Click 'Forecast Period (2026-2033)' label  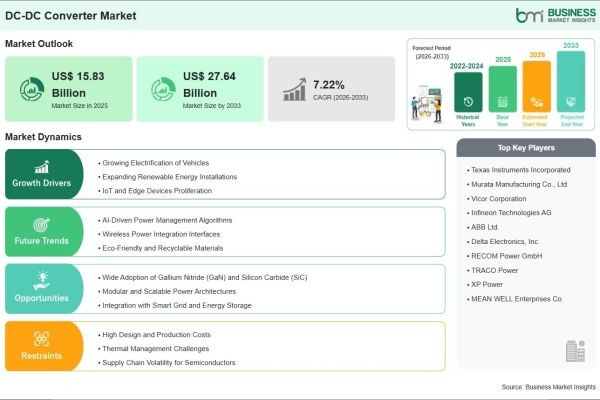tap(432, 52)
